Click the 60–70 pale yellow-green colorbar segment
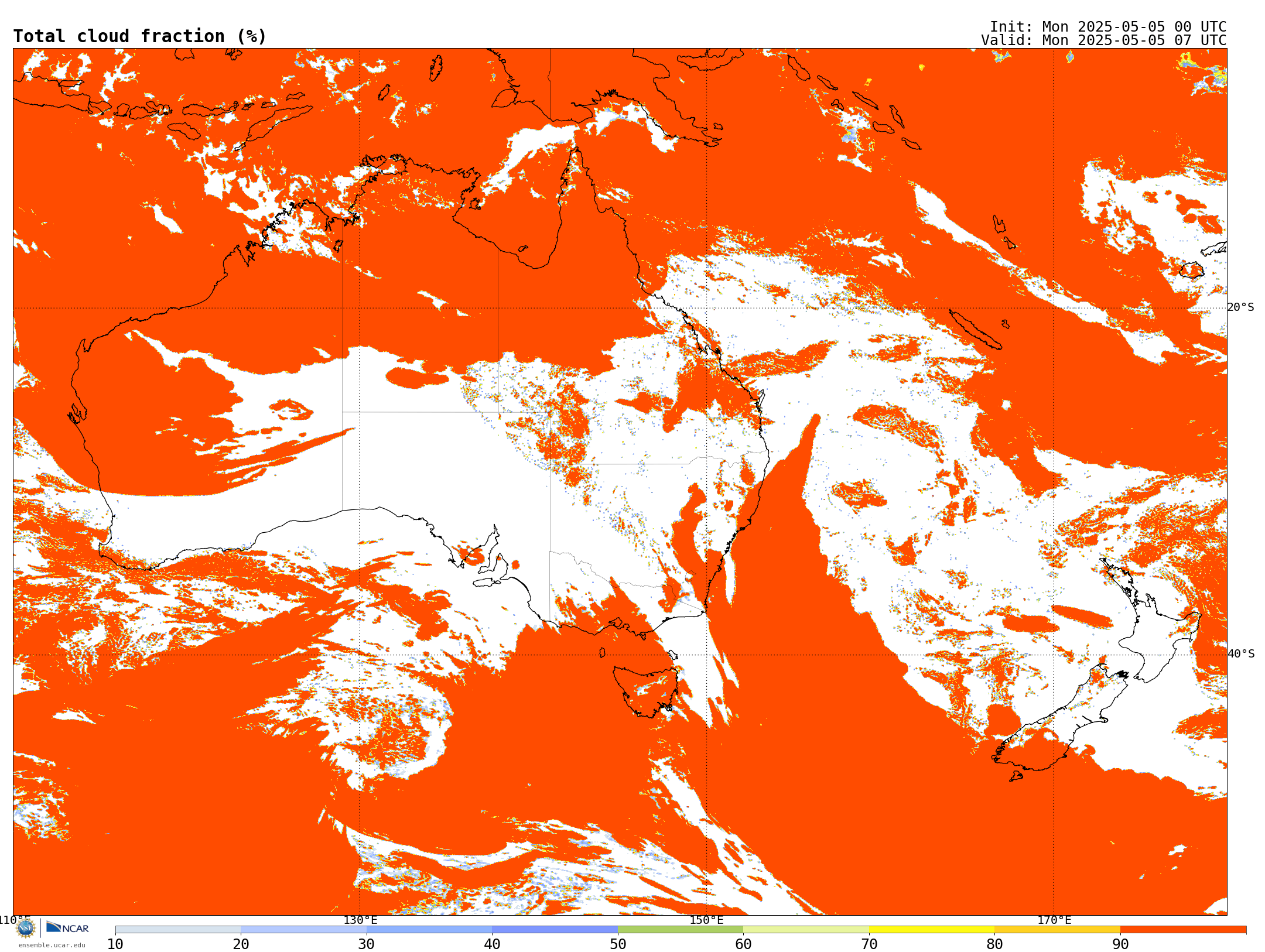Image resolution: width=1265 pixels, height=952 pixels. [806, 930]
